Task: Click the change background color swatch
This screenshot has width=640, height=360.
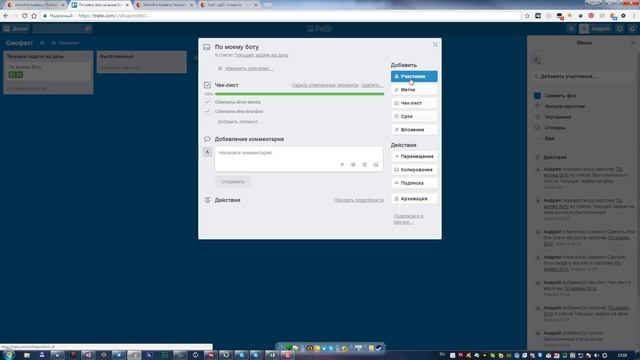Action: click(x=538, y=96)
